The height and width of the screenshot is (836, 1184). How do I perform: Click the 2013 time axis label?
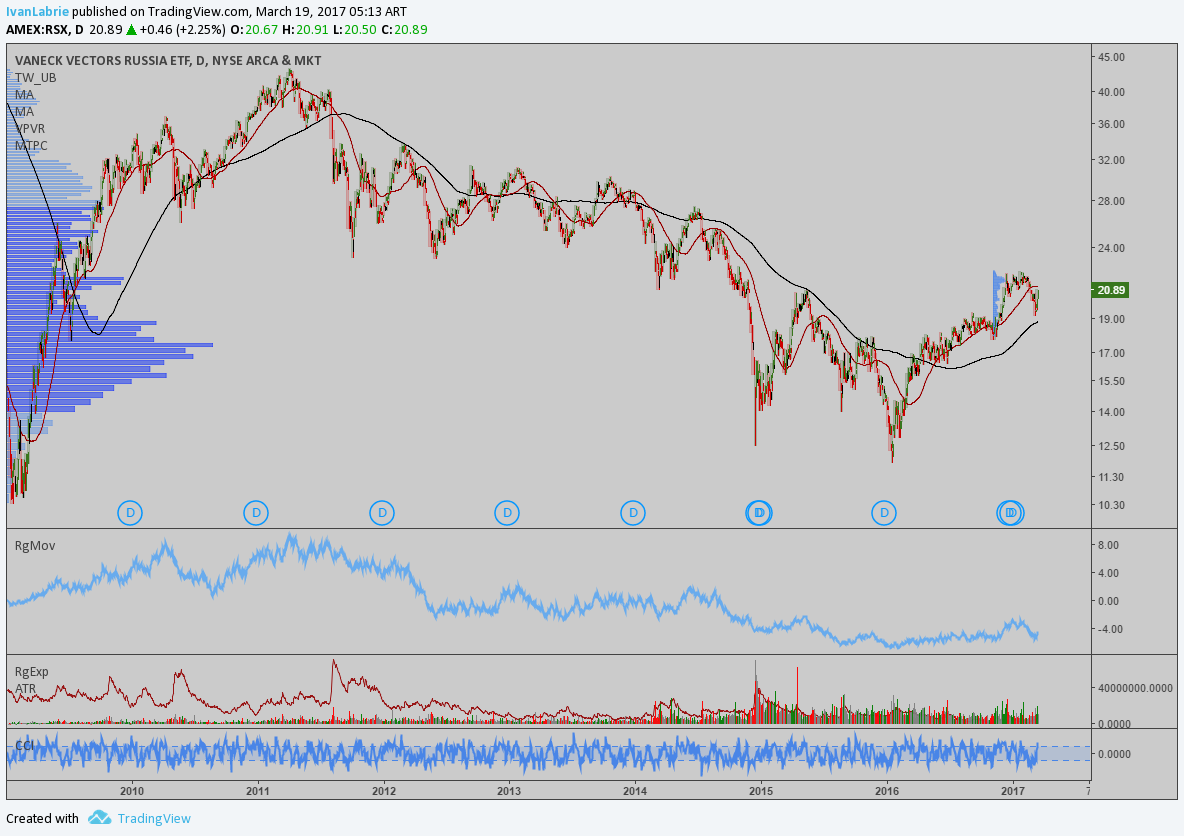click(508, 791)
